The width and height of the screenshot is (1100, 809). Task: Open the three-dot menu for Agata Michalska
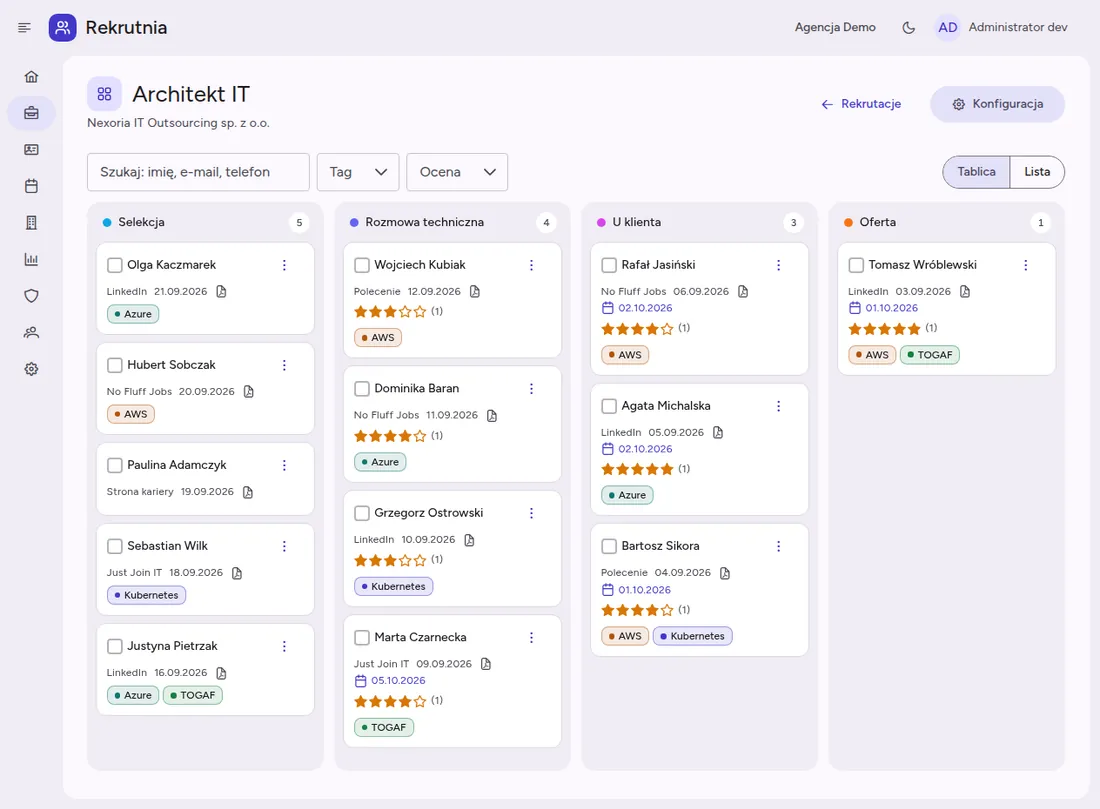778,406
